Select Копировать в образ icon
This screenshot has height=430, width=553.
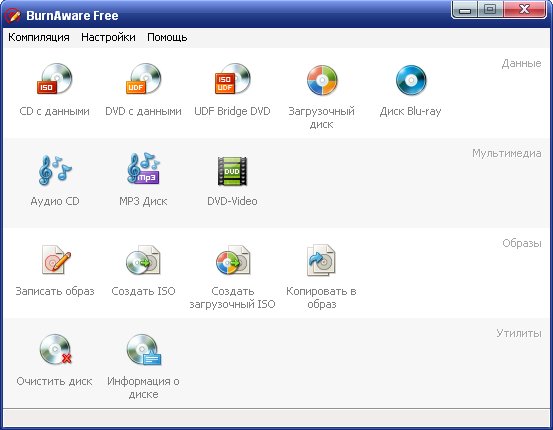[x=321, y=260]
